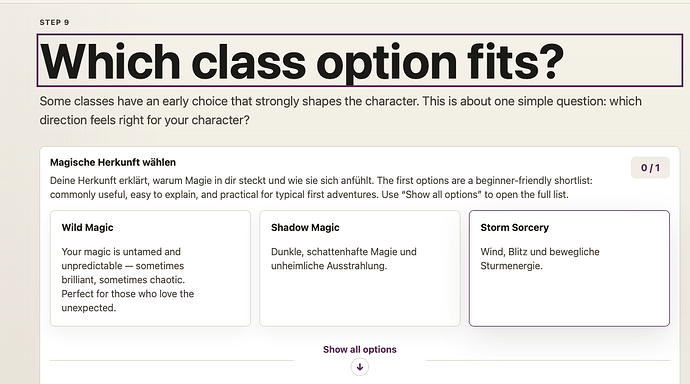Click the Storm Sorcery card title text

[x=514, y=227]
